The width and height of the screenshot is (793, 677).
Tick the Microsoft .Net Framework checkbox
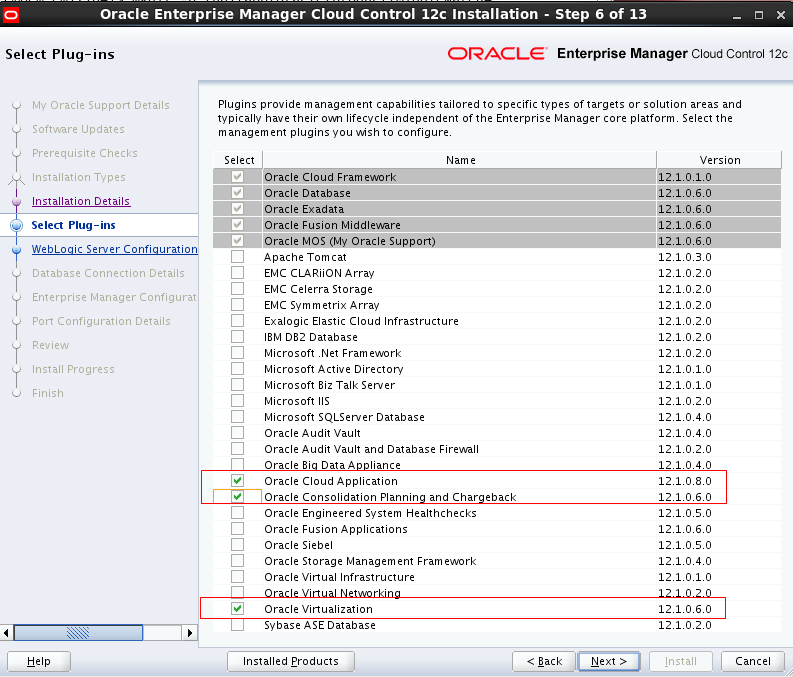(237, 353)
